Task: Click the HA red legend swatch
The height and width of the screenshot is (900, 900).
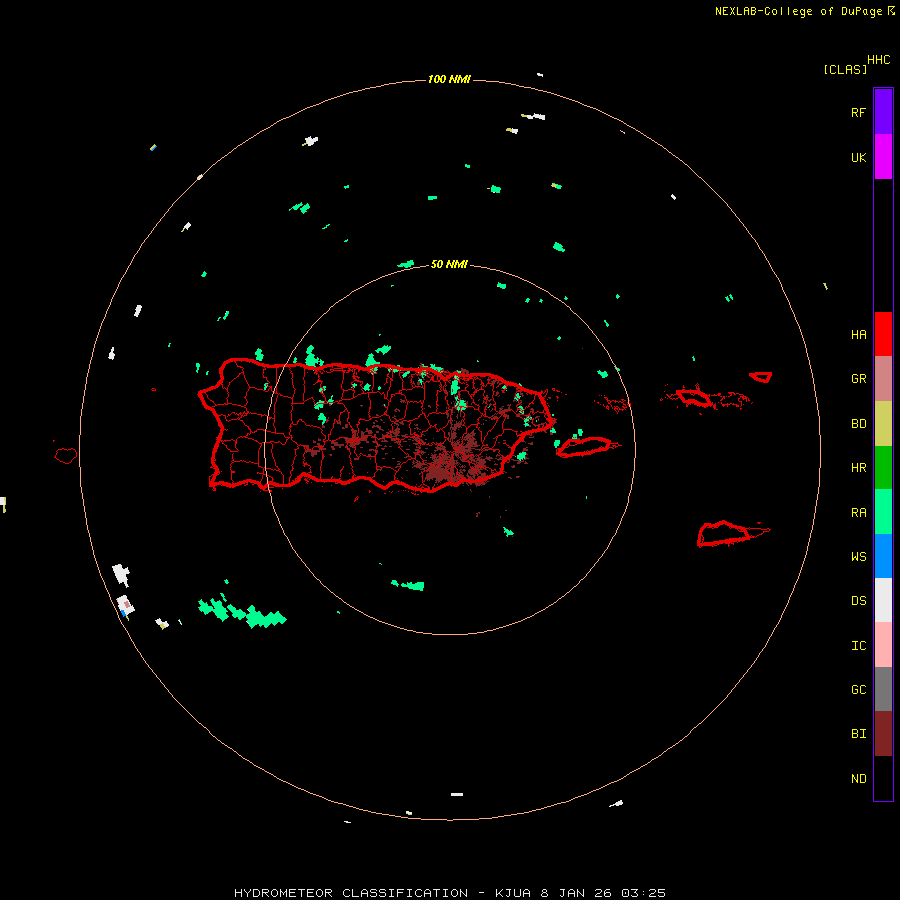Action: [883, 334]
